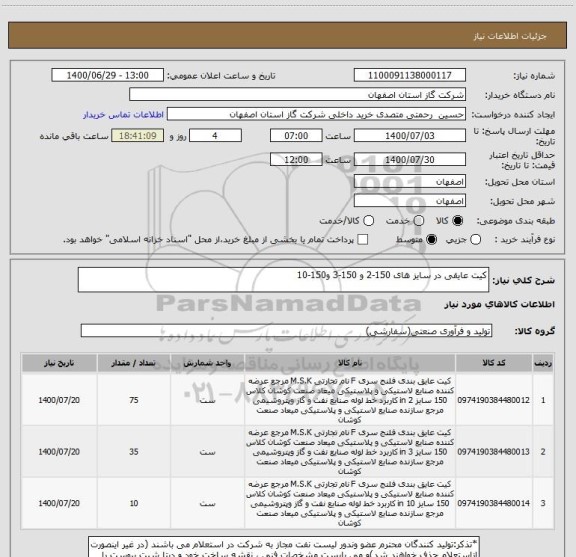Click the goods group field تولید و فرآوری صنعتی

[286, 331]
